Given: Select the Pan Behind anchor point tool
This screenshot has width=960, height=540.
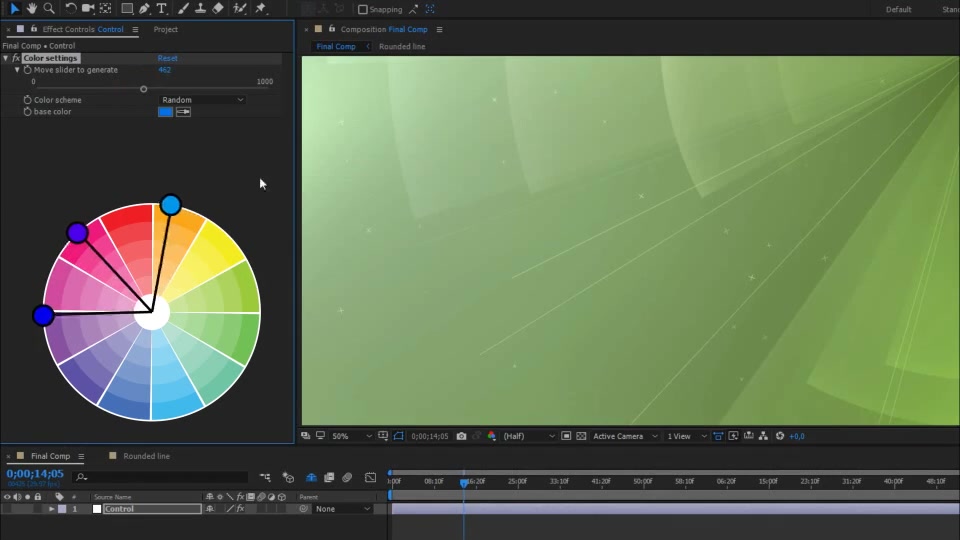Looking at the screenshot, I should coord(105,9).
